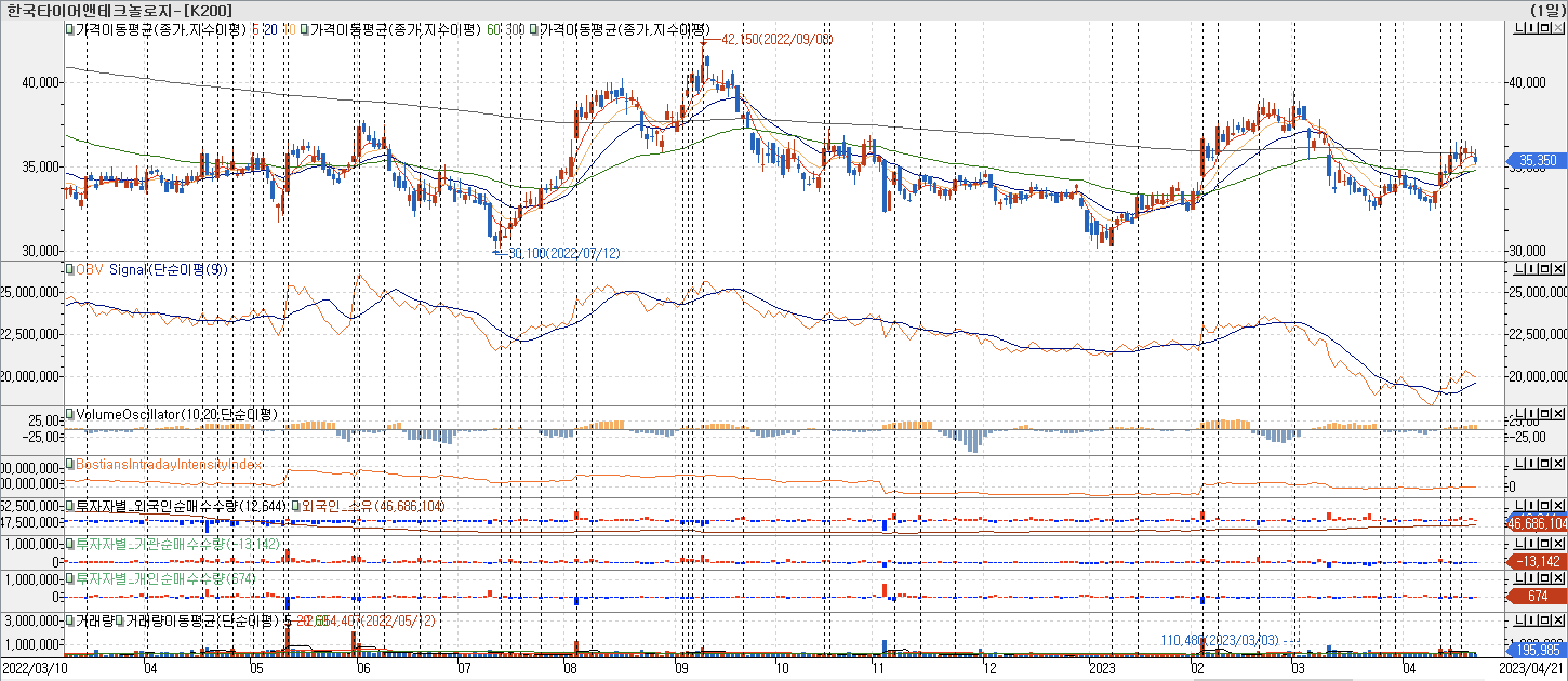Viewport: 1568px width, 681px height.
Task: Maximize the foreign net-buy (외국인순매수) panel
Action: [1545, 506]
